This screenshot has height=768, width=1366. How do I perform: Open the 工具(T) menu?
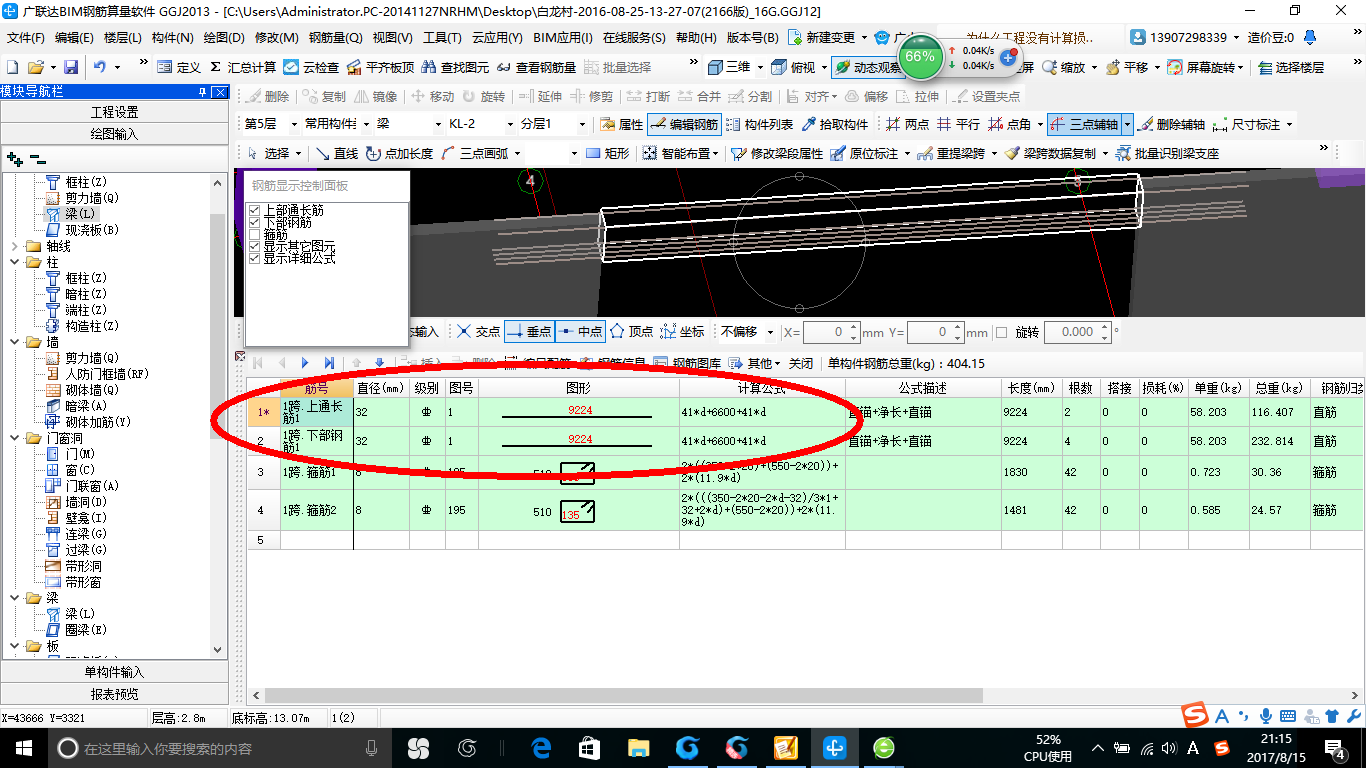442,37
